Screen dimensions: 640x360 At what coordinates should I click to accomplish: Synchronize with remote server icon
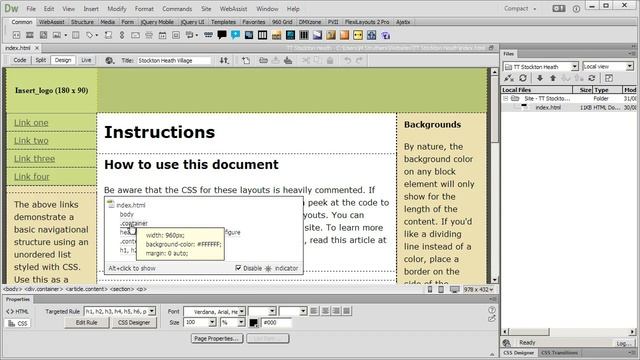click(592, 78)
